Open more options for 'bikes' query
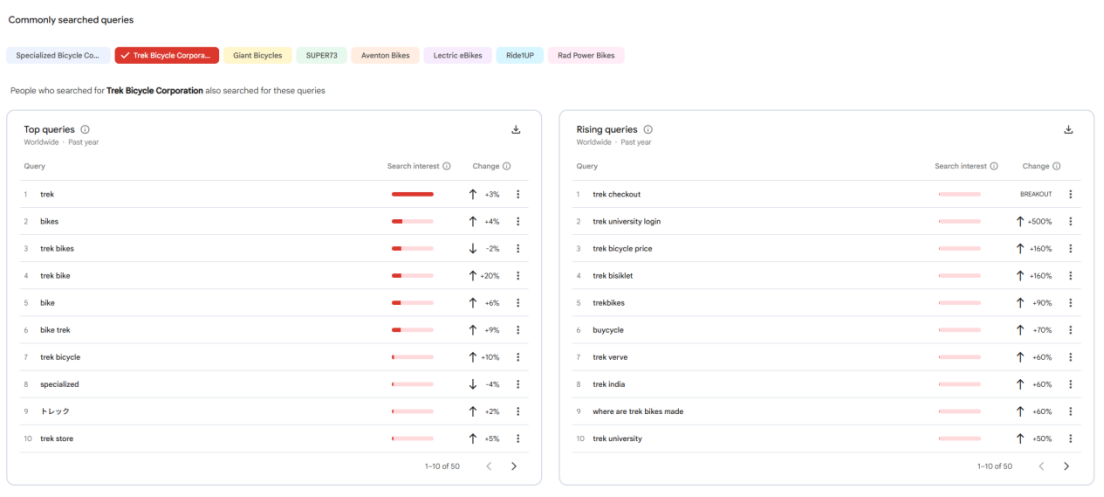Image resolution: width=1104 pixels, height=497 pixels. coord(518,221)
